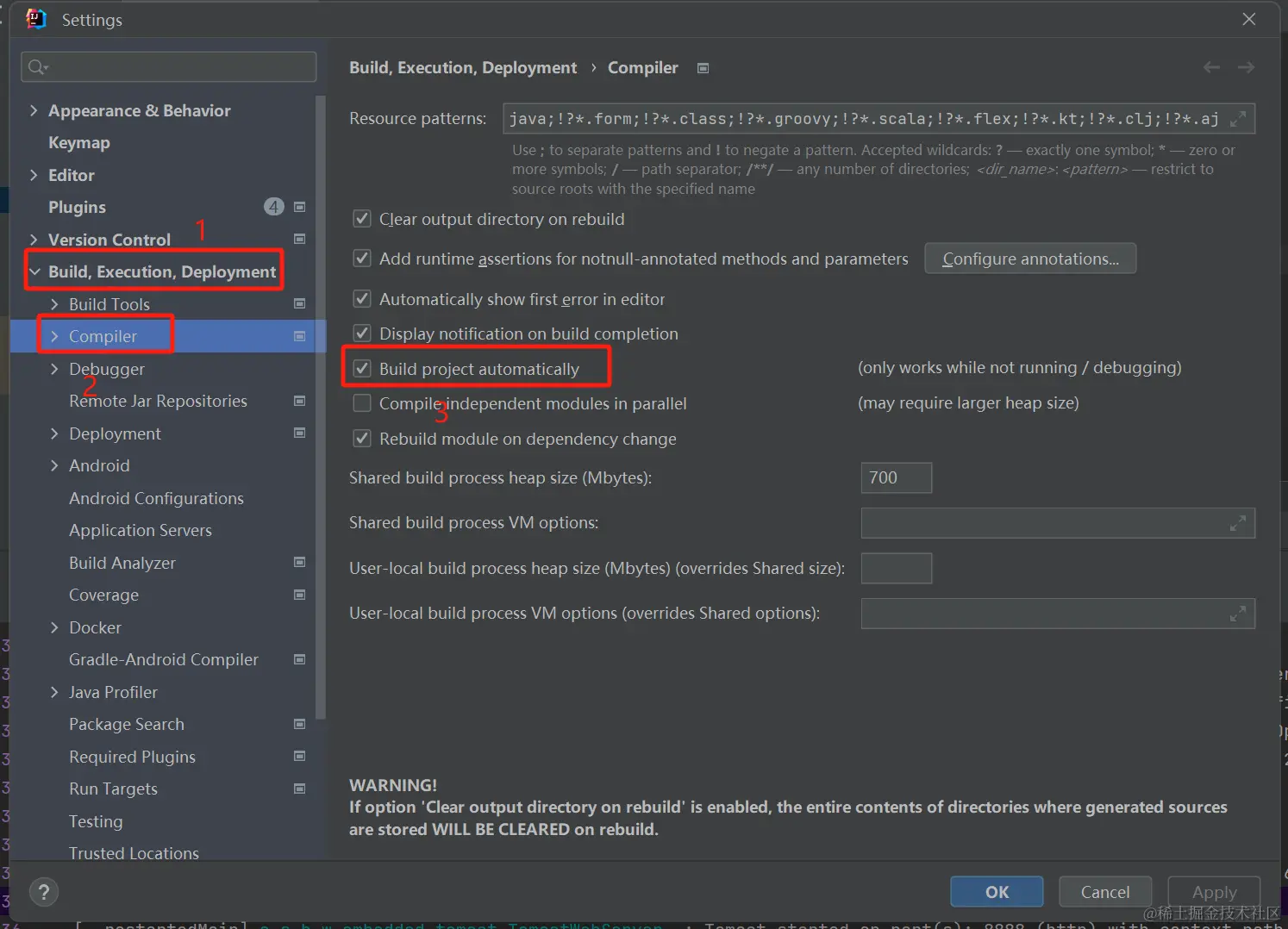Click Shared build process heap size field
This screenshot has width=1288, height=929.
tap(897, 478)
